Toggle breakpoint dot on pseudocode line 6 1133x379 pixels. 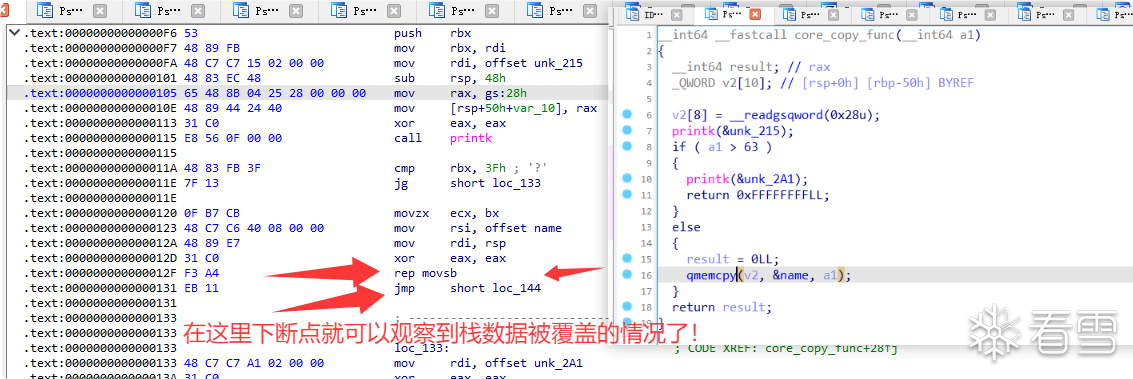click(627, 115)
